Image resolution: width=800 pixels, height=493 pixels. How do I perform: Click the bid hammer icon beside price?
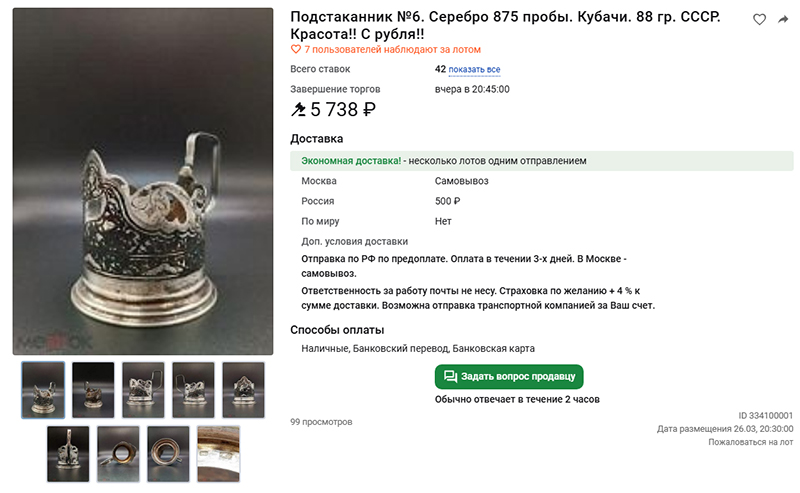pyautogui.click(x=298, y=109)
